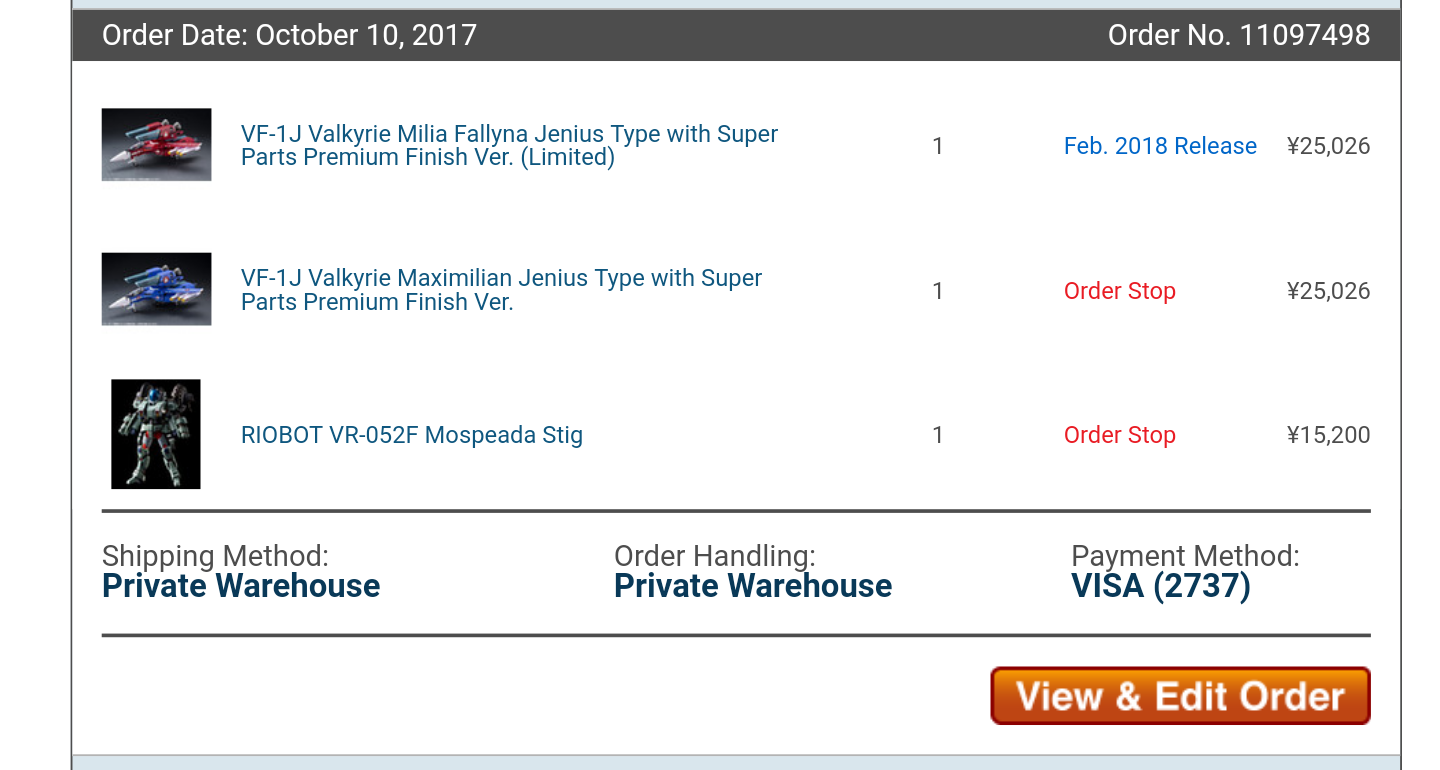Click the quantity for the Mospeada Stig item

(x=938, y=435)
